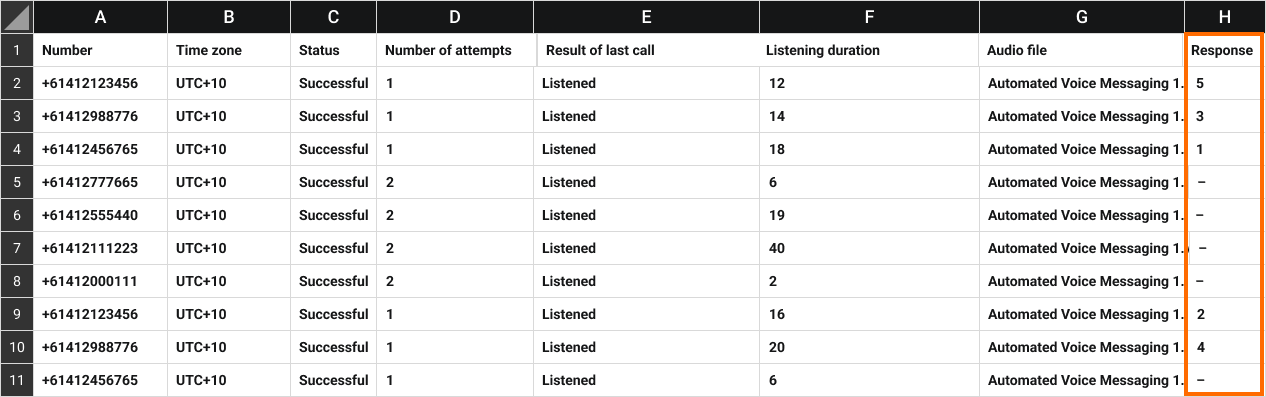The height and width of the screenshot is (397, 1266).
Task: Click the Result of last call header
Action: [646, 50]
